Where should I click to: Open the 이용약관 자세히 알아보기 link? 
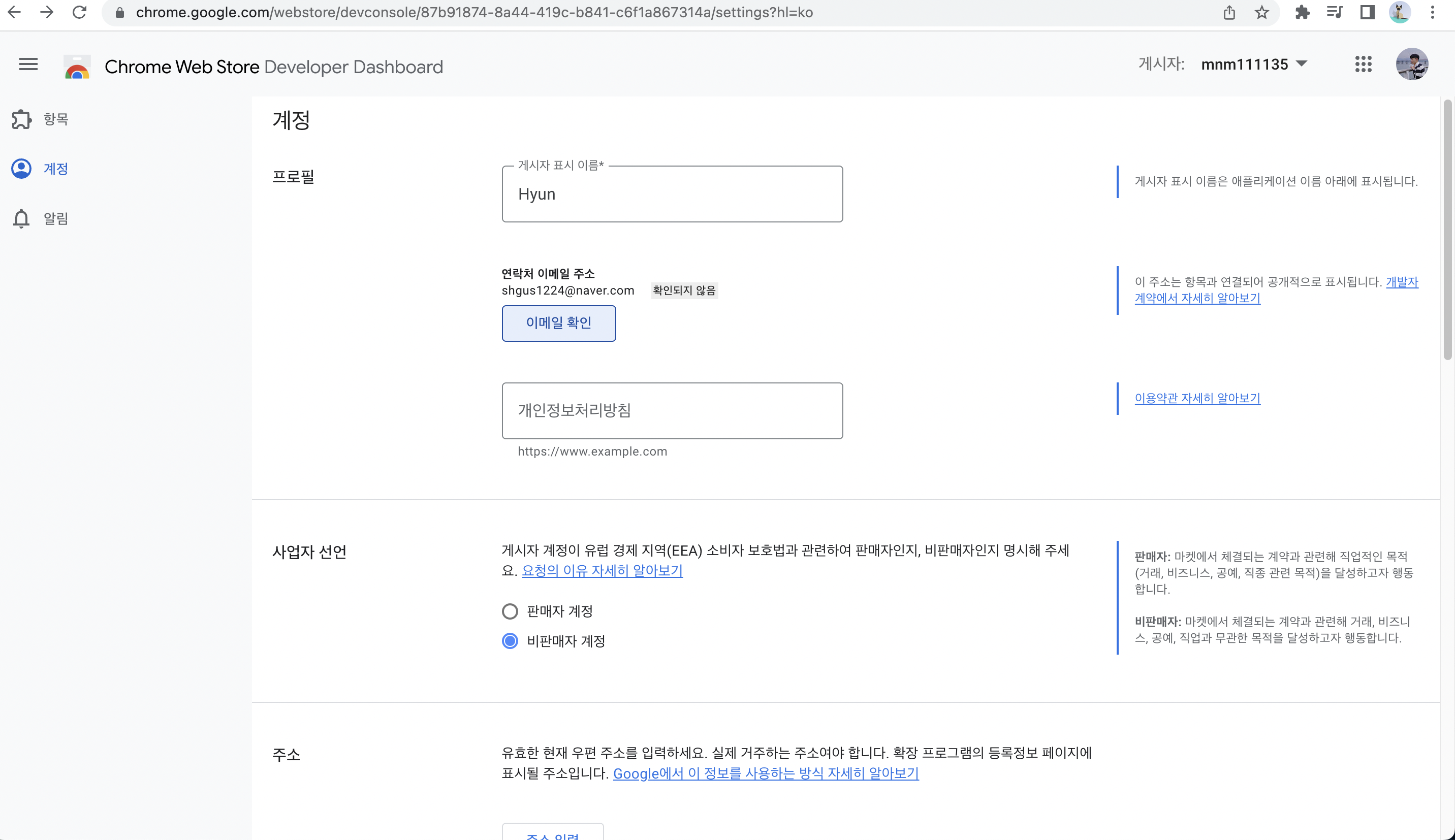point(1197,398)
